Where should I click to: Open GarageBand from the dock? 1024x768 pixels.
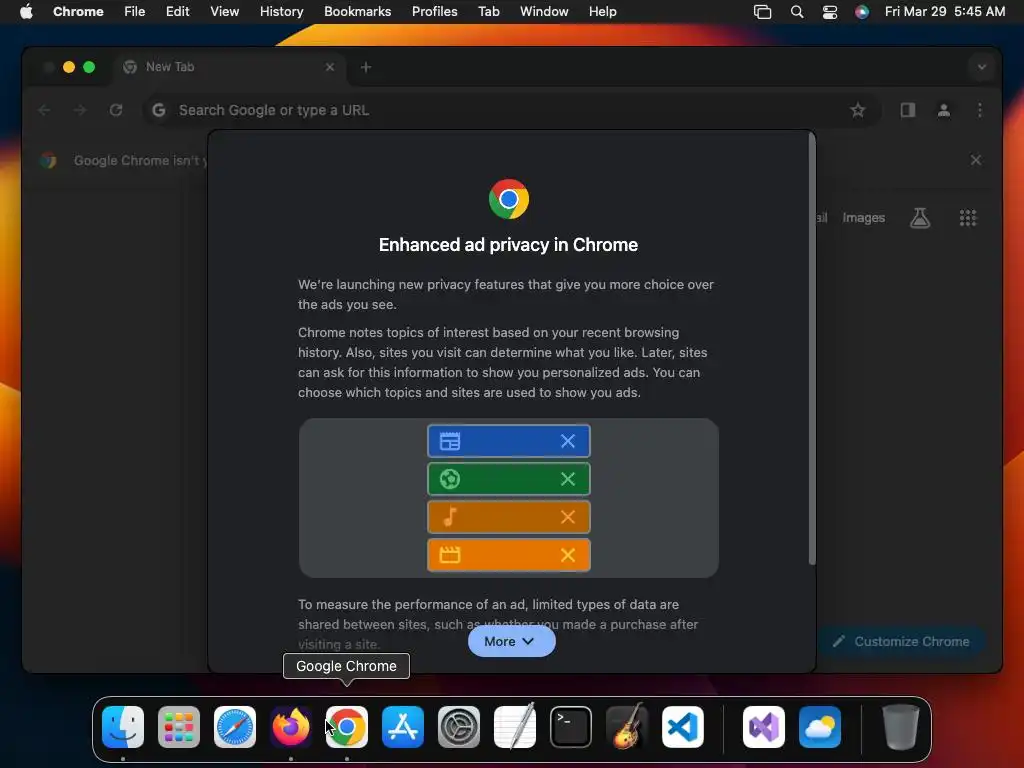click(x=627, y=726)
